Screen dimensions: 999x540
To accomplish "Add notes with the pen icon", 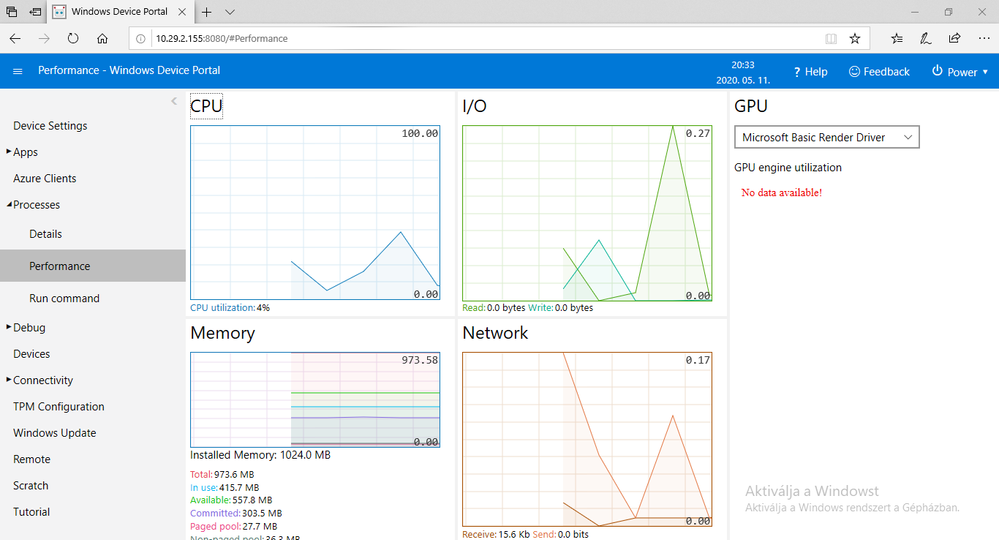I will (926, 39).
